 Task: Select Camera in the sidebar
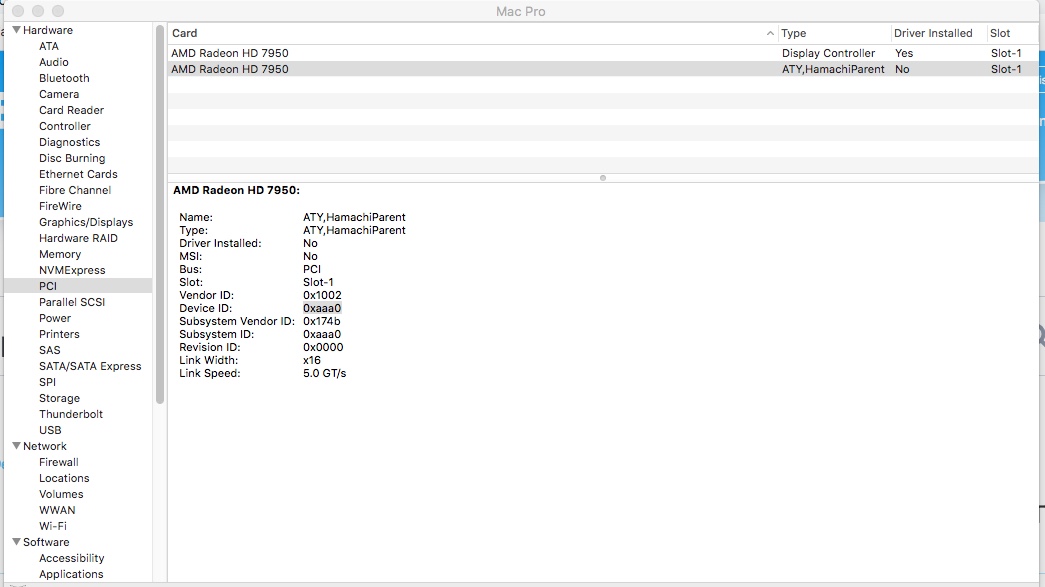point(59,94)
